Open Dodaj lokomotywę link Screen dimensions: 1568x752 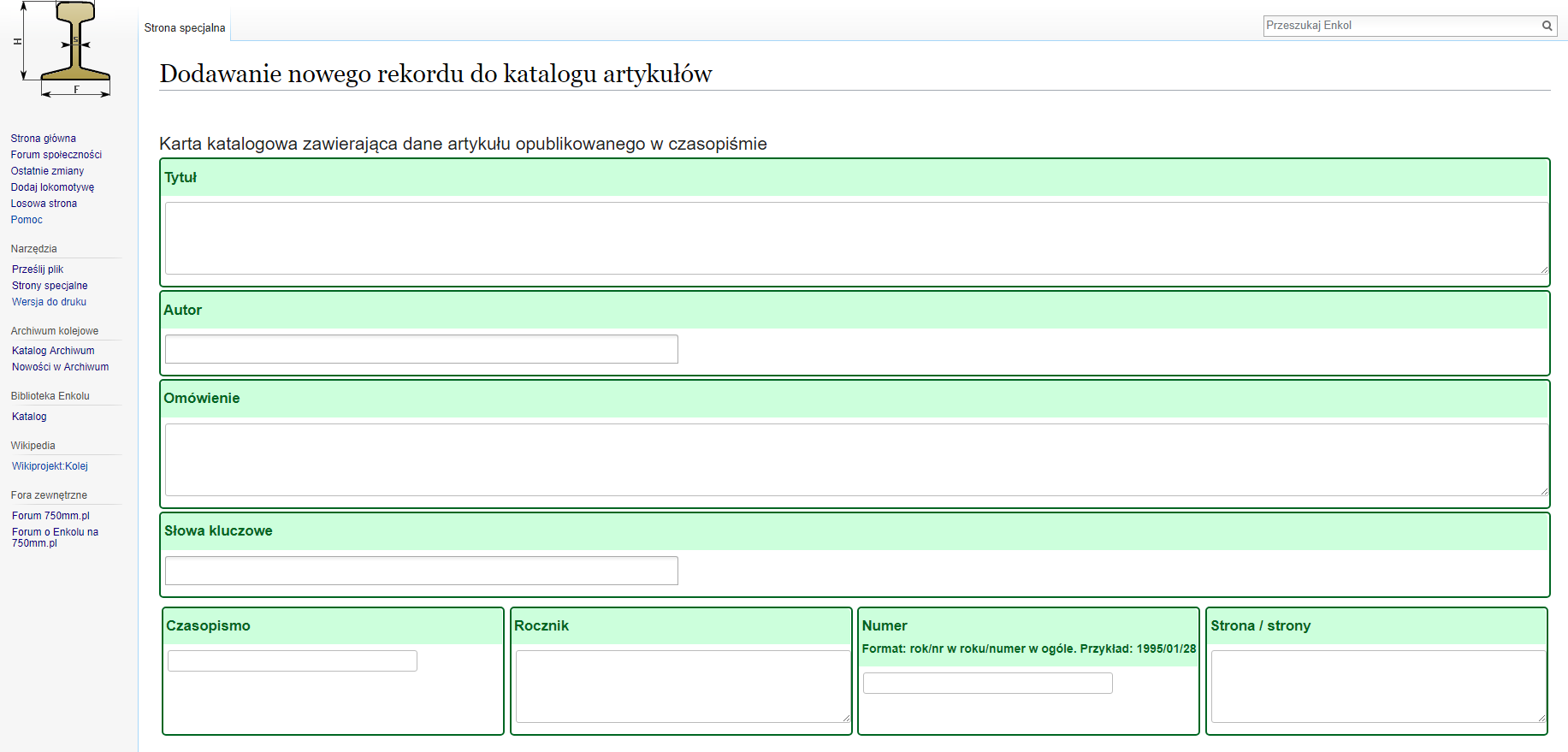[53, 187]
